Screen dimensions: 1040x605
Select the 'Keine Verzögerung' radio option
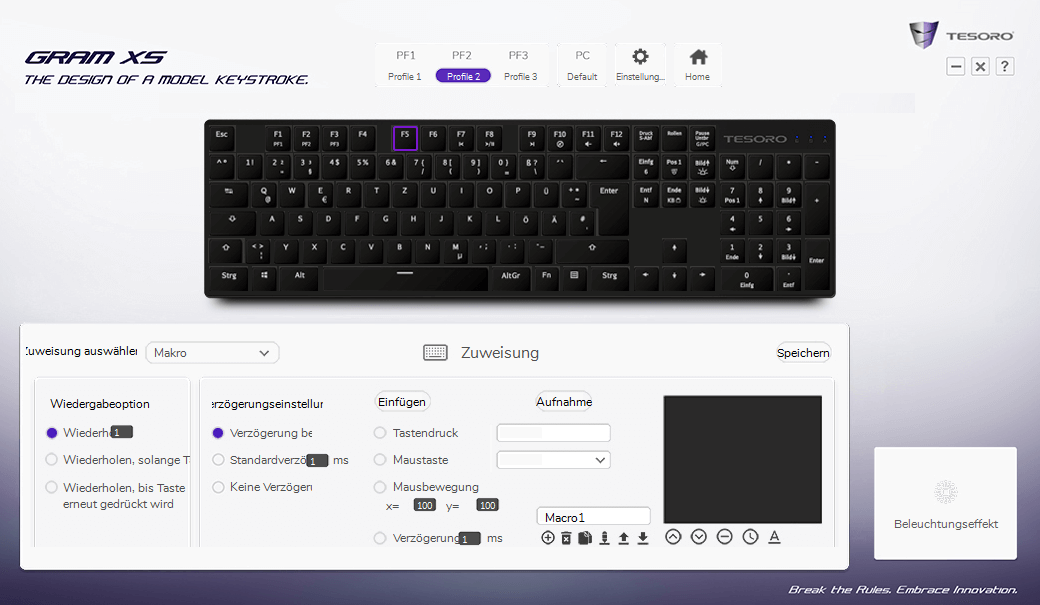click(218, 487)
